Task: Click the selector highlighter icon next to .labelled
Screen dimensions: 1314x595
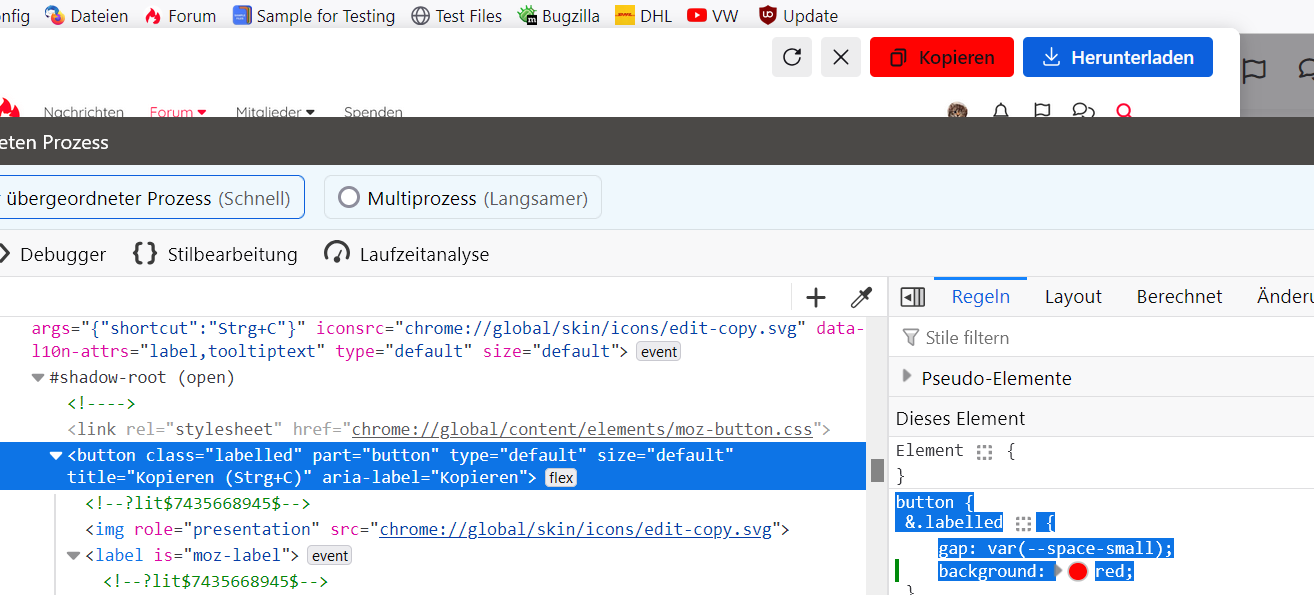Action: (x=1022, y=523)
